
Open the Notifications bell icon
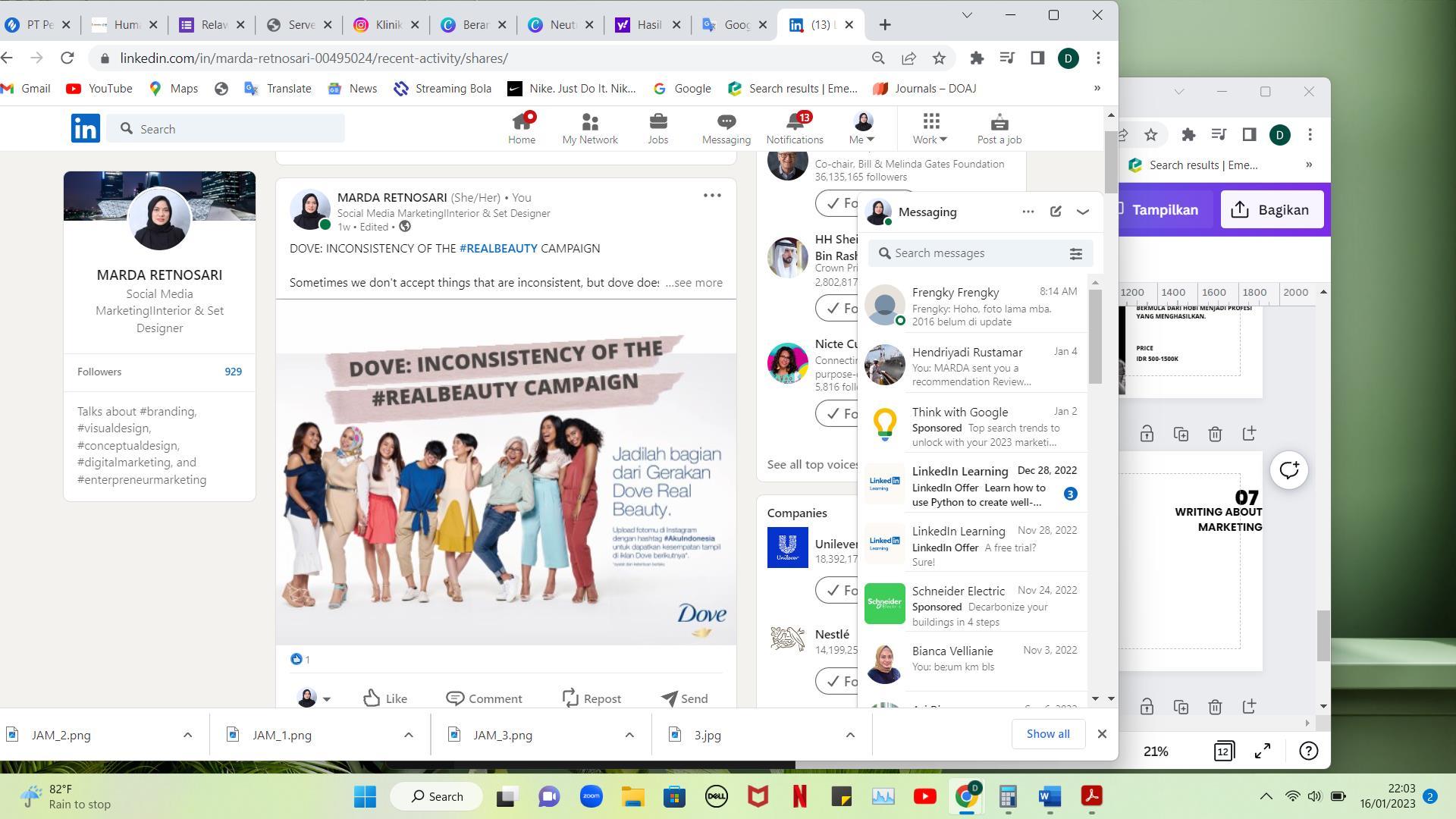pos(794,129)
